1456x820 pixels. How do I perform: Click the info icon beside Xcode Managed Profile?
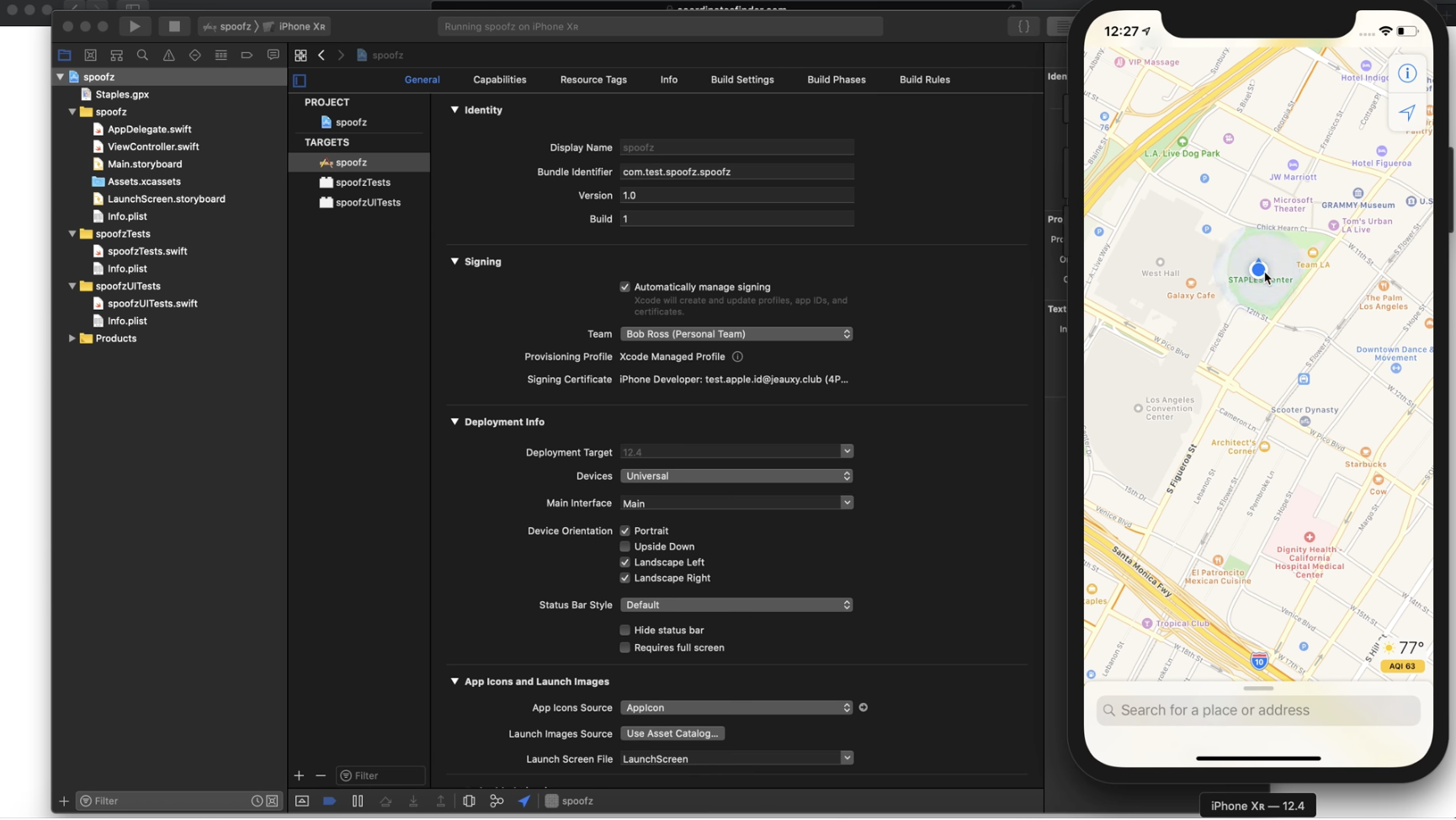(737, 357)
